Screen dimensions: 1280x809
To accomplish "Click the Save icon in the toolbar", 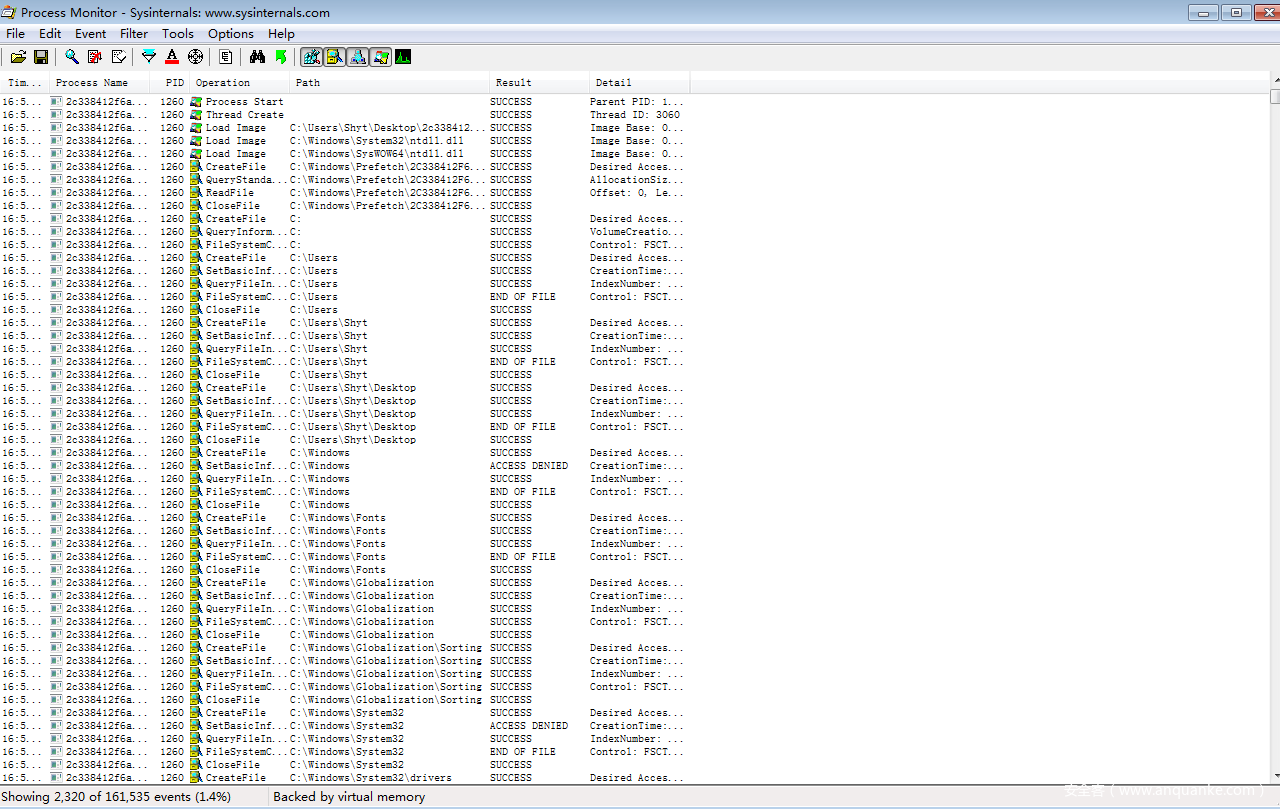I will (41, 57).
